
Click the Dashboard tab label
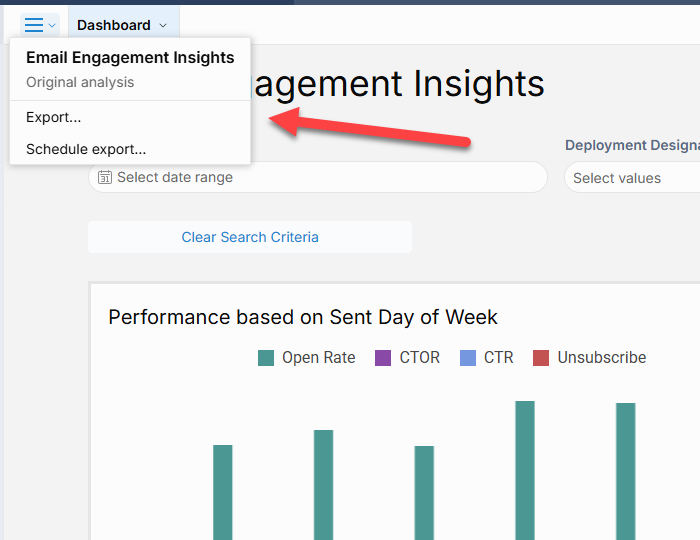coord(114,25)
